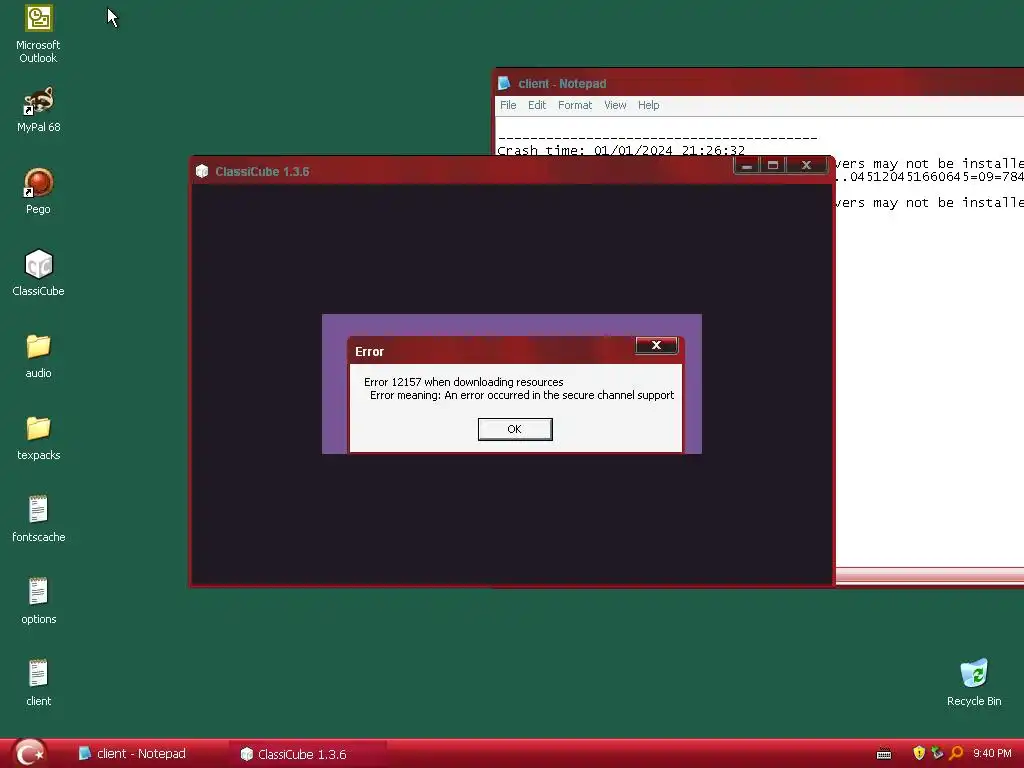Select the audio folder on desktop
Screen dimensions: 1024x768
[x=39, y=356]
